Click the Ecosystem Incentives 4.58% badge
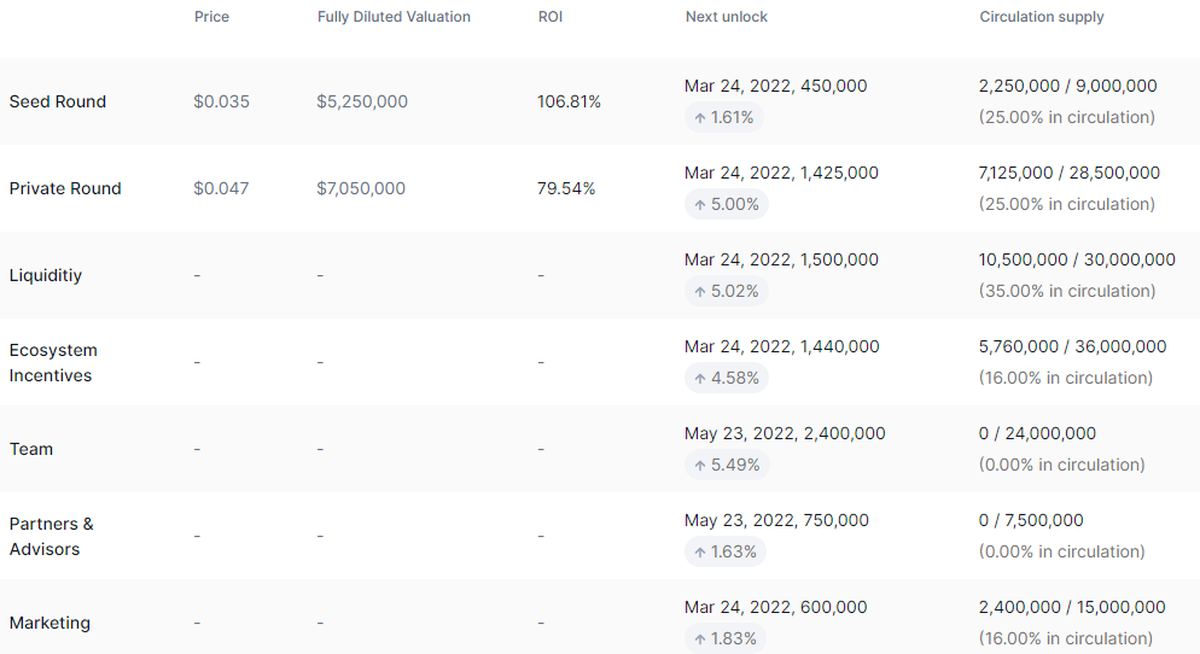 pyautogui.click(x=725, y=379)
